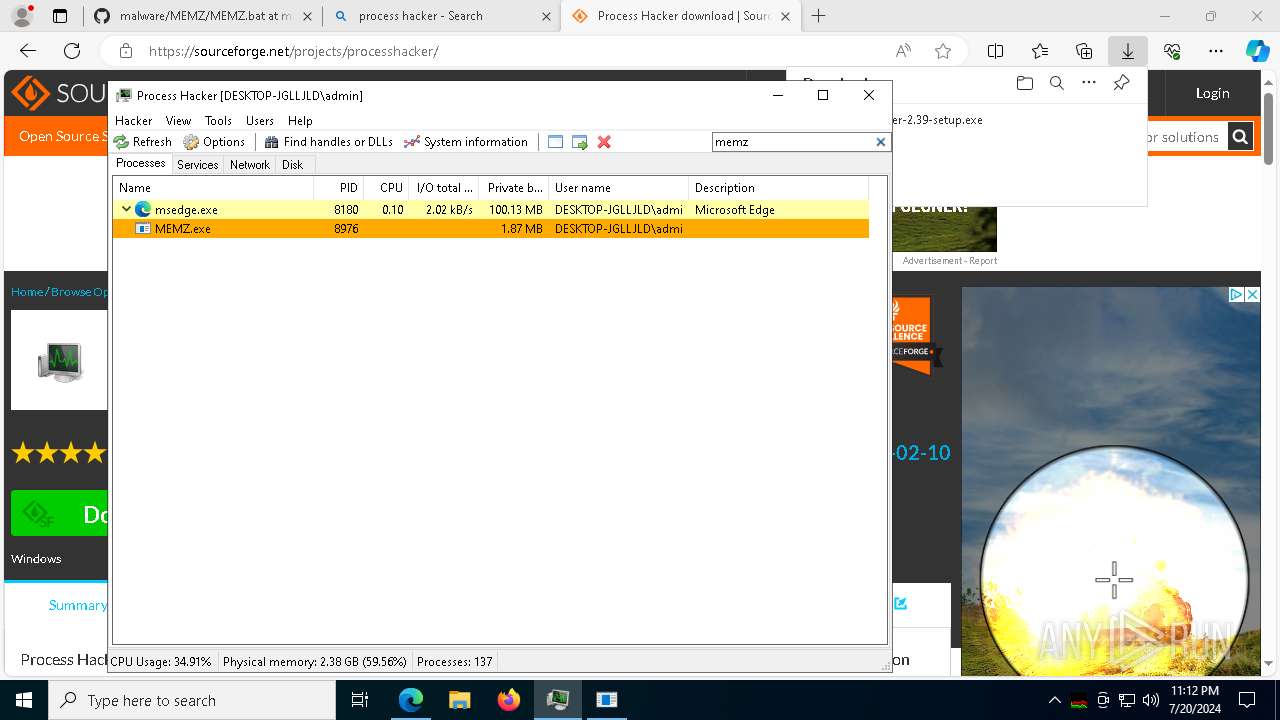This screenshot has width=1280, height=720.
Task: Open Edge collections icon
Action: tap(1084, 51)
